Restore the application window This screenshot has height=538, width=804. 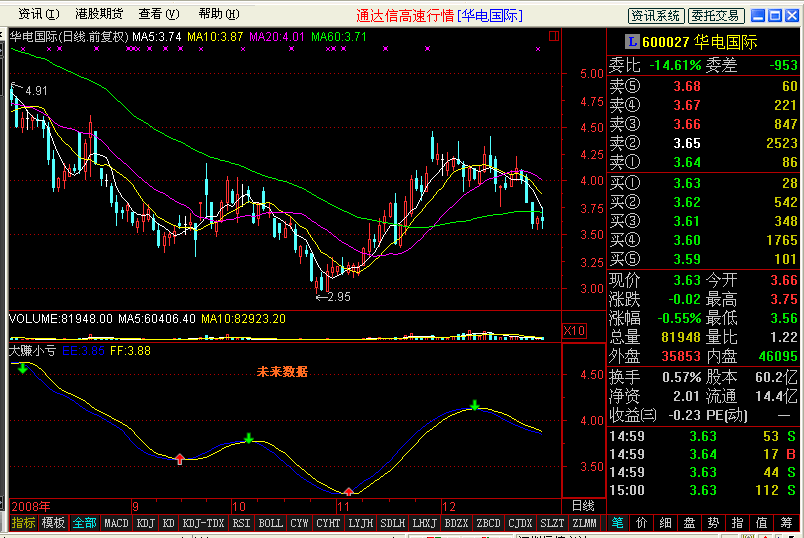[775, 15]
